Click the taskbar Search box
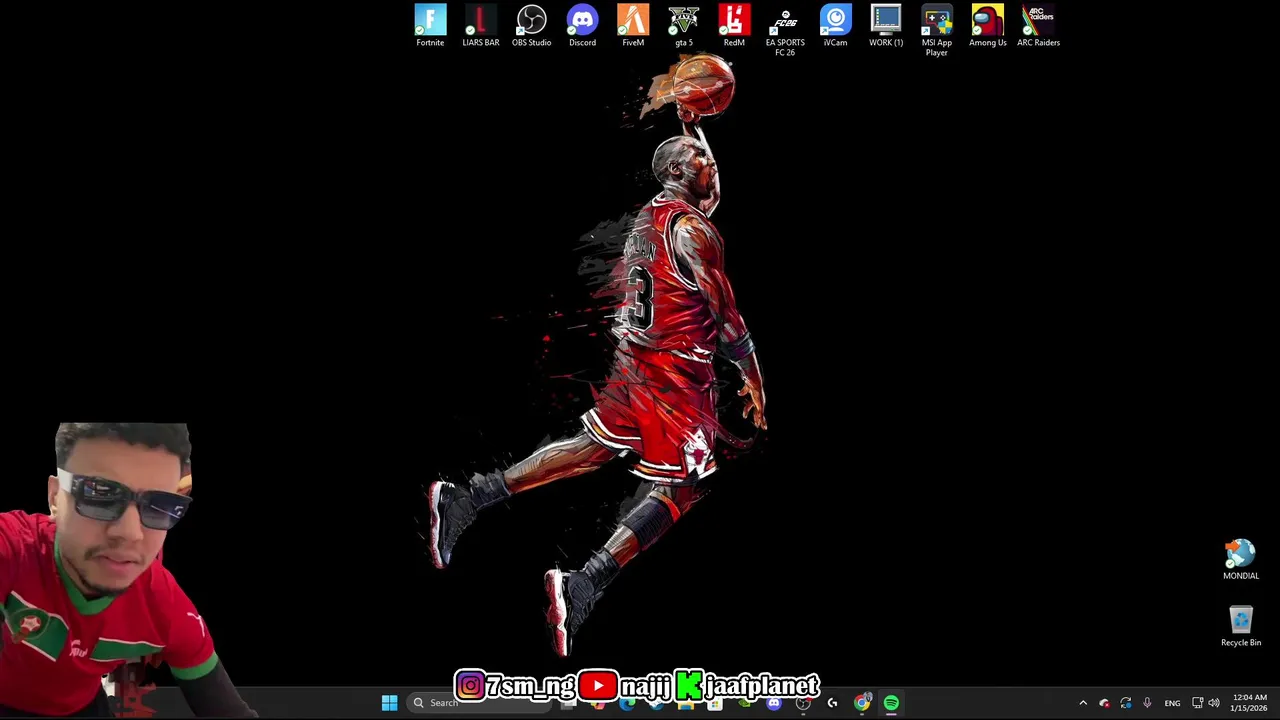The image size is (1280, 720). (480, 703)
